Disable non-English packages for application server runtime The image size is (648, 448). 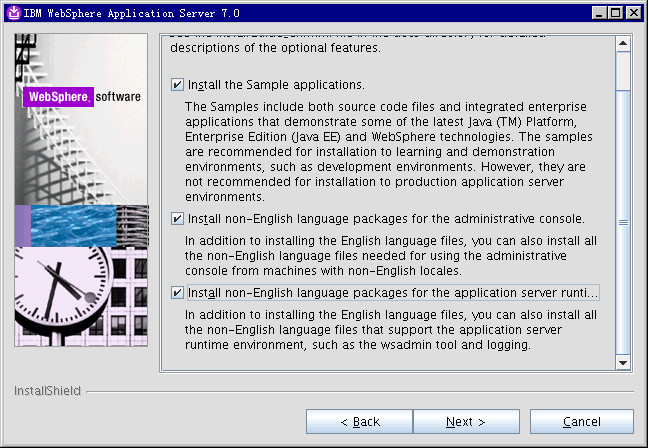coord(178,293)
